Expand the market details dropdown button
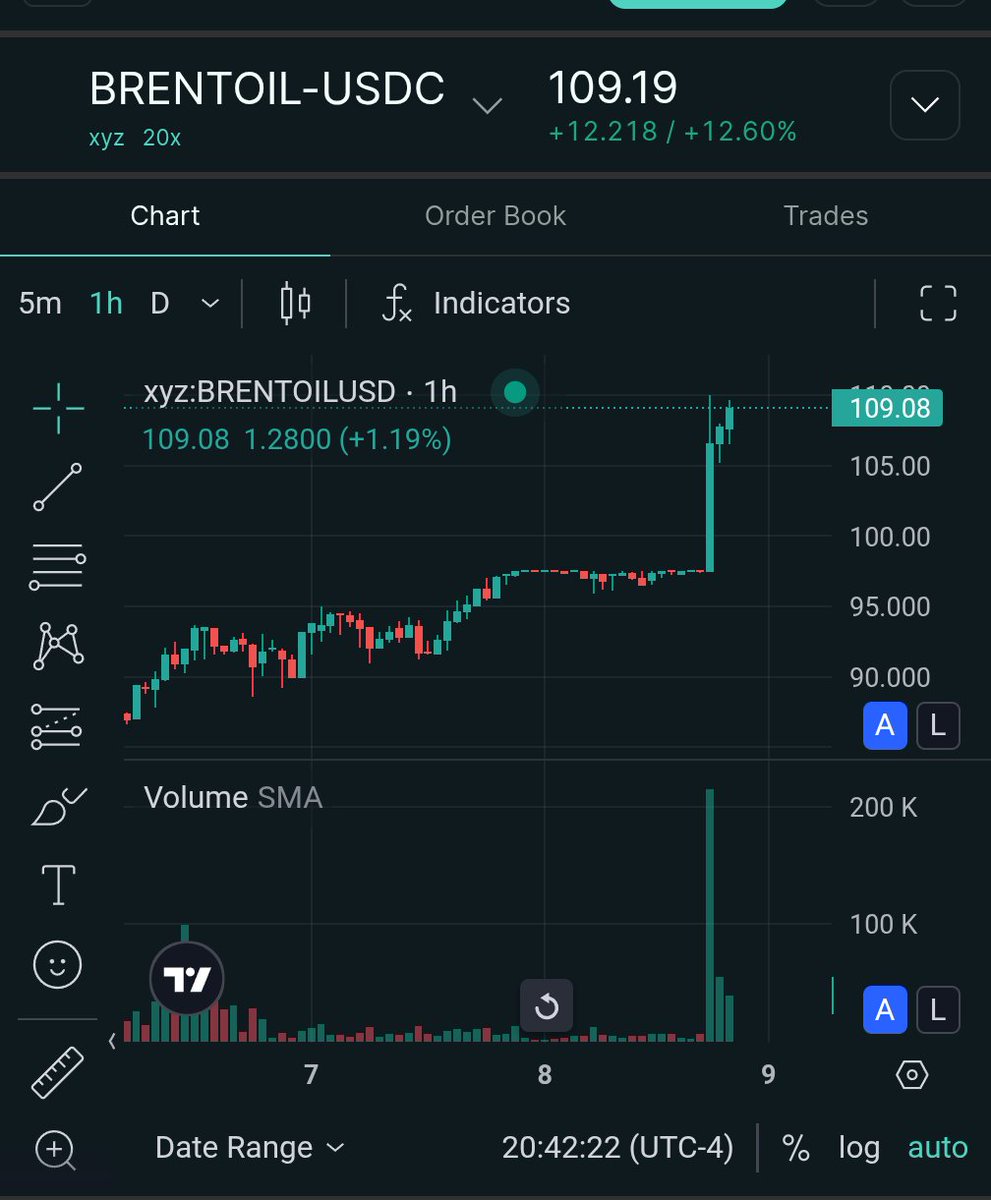This screenshot has width=991, height=1200. point(925,104)
